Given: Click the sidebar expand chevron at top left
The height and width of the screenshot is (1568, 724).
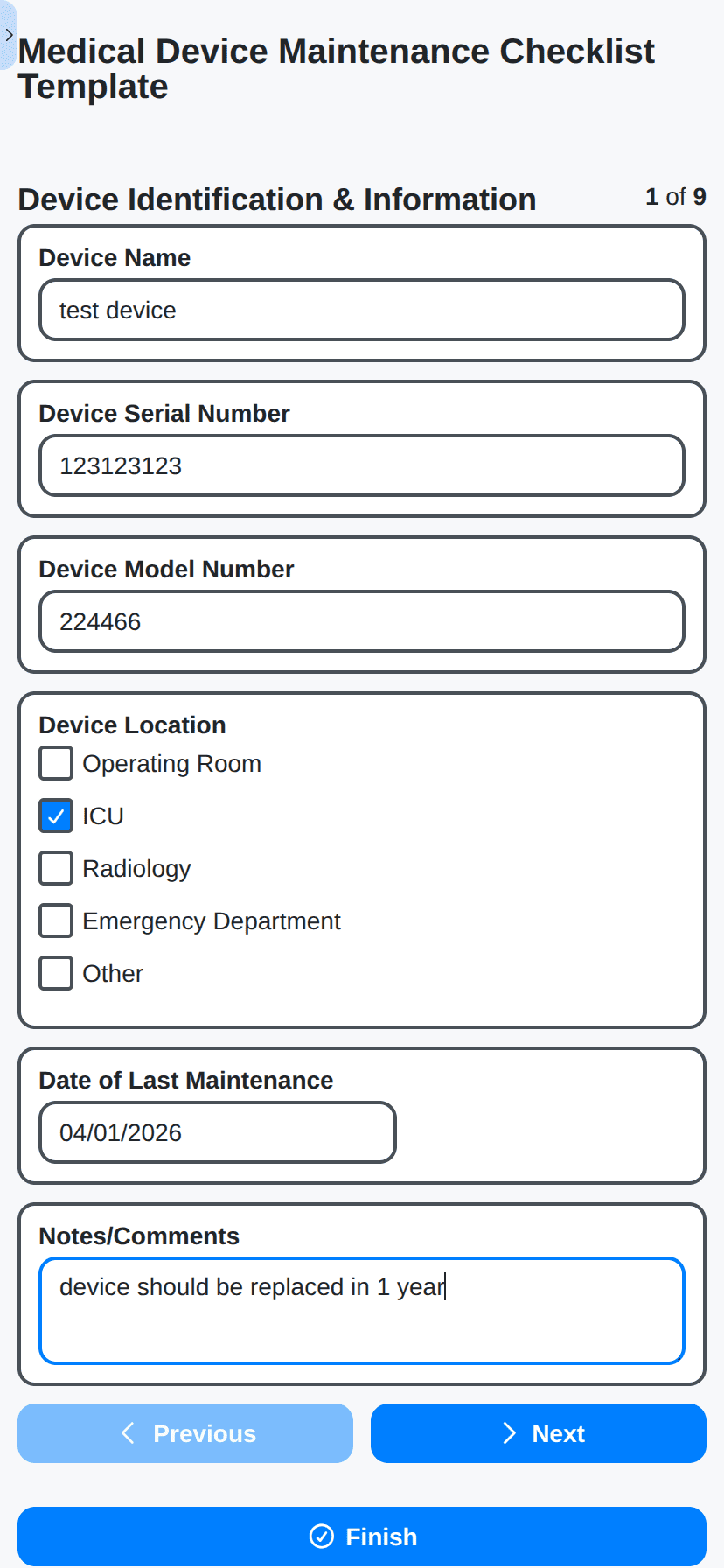Looking at the screenshot, I should coord(9,35).
